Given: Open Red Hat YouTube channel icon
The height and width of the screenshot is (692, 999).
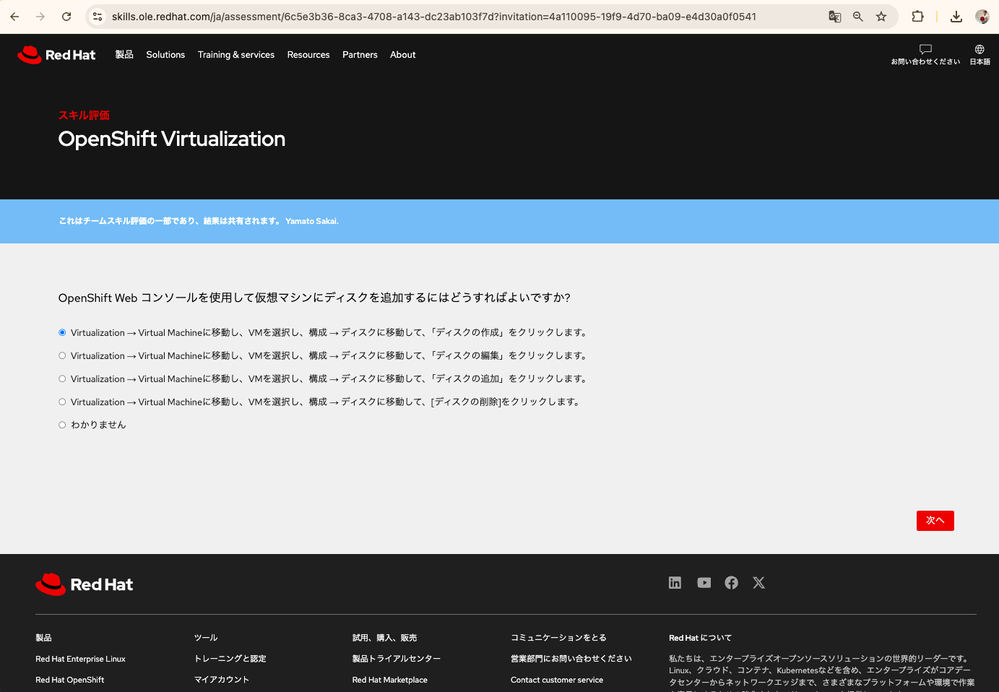Looking at the screenshot, I should [x=704, y=583].
